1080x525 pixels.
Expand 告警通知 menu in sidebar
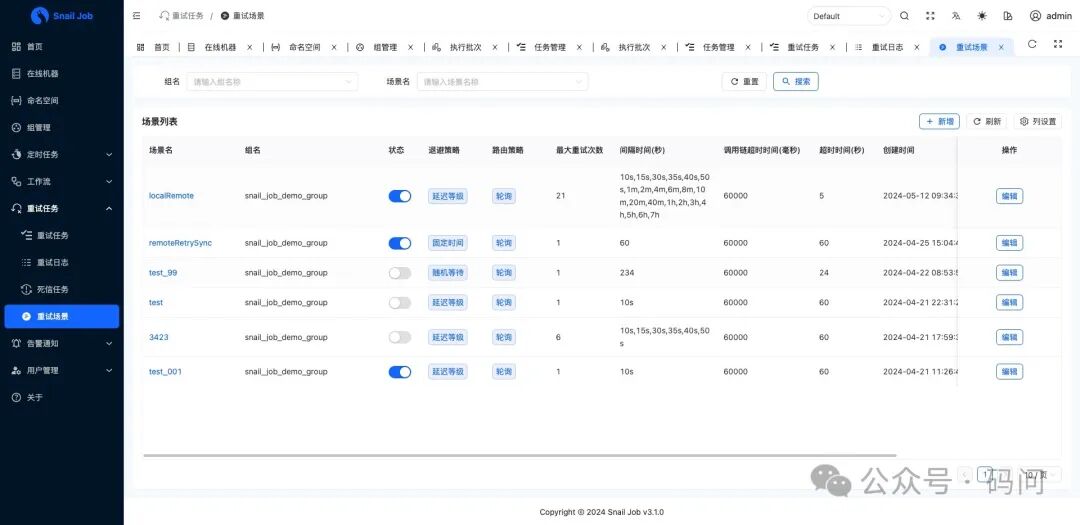click(x=62, y=343)
